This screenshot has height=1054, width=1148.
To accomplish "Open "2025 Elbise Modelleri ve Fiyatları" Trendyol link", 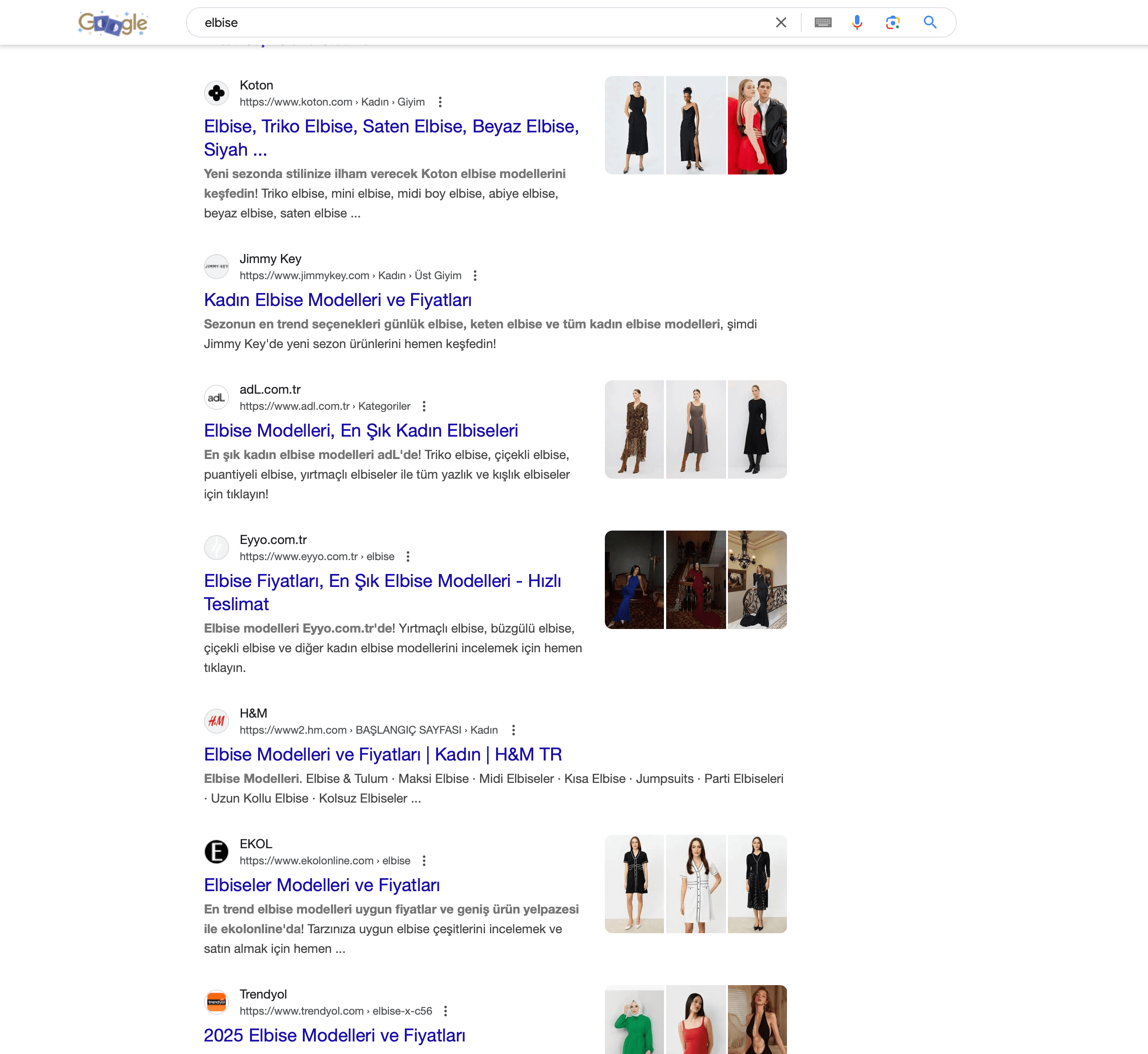I will [x=334, y=1036].
